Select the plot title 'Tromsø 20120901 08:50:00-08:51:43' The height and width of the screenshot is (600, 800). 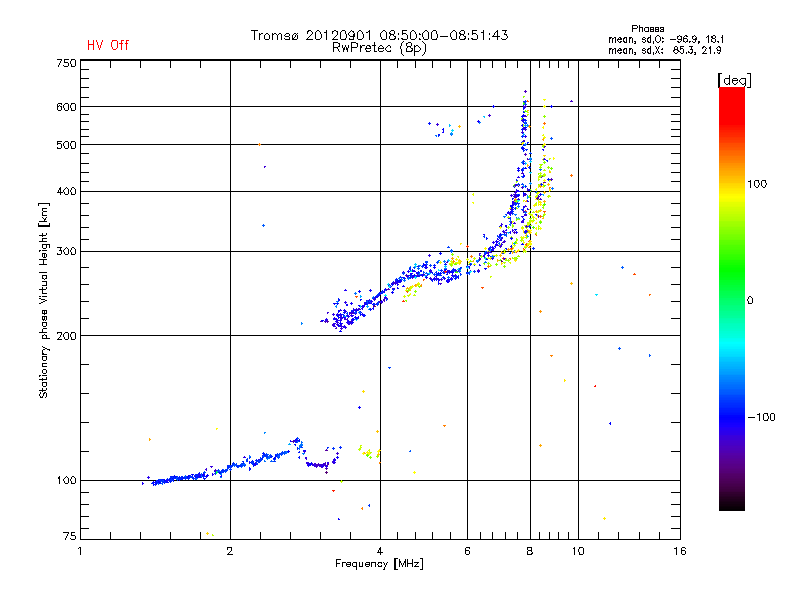coord(379,35)
